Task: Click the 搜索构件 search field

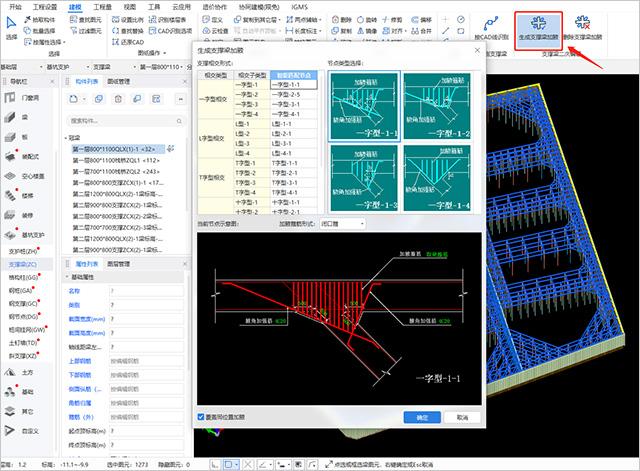Action: [x=112, y=120]
